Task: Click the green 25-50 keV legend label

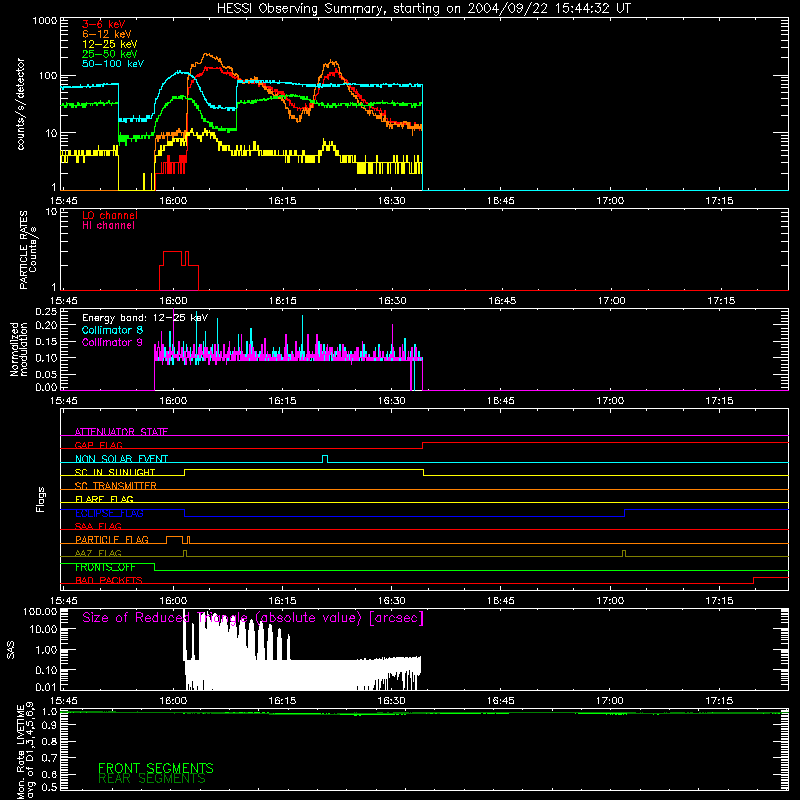Action: click(x=110, y=54)
